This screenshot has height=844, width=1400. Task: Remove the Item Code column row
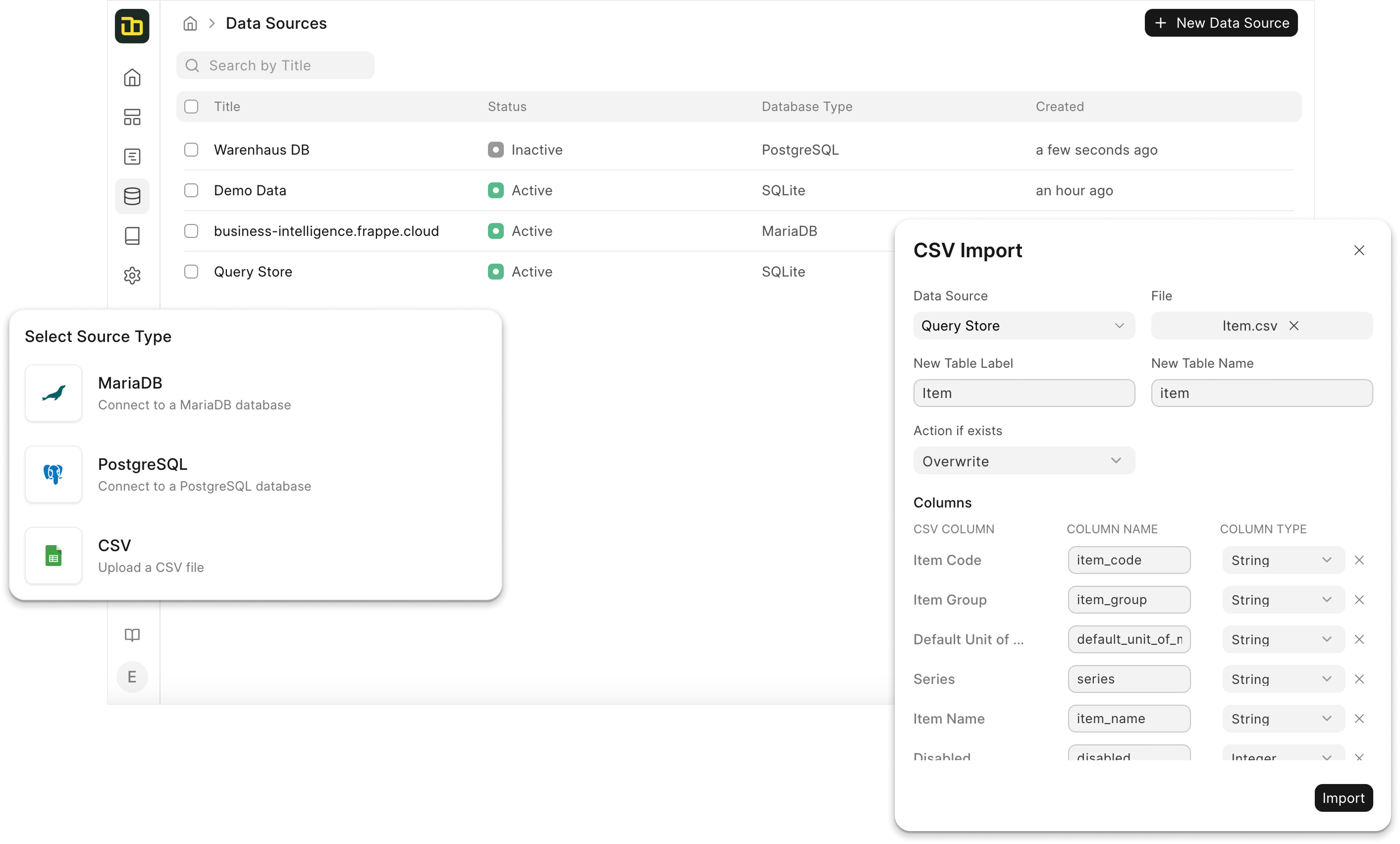(1359, 560)
